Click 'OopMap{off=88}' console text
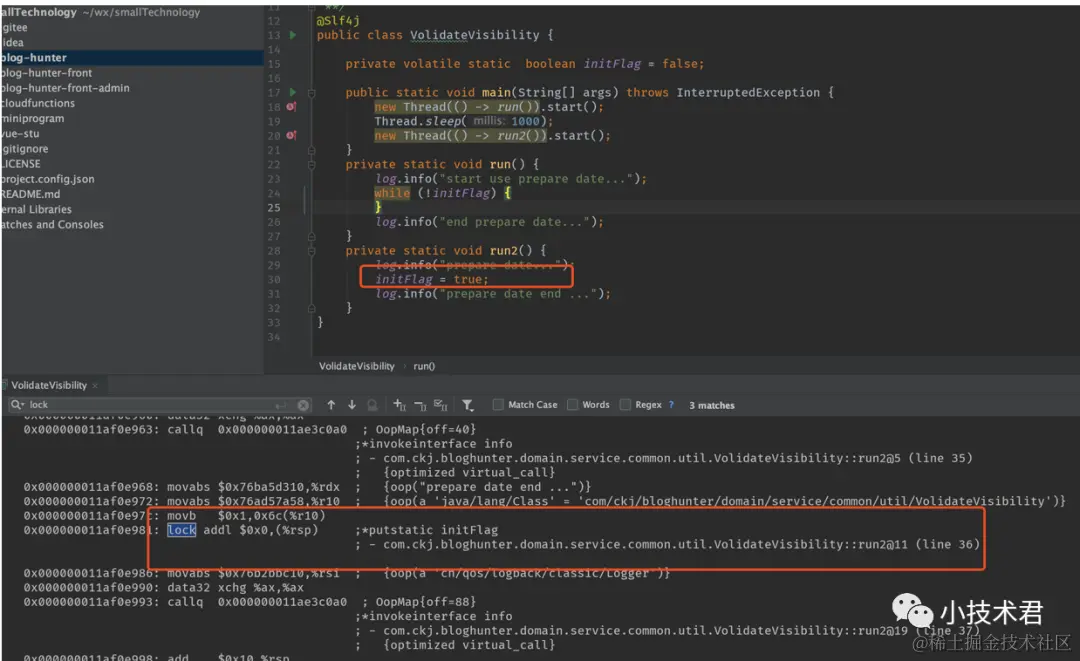Viewport: 1080px width, 661px height. pyautogui.click(x=426, y=602)
